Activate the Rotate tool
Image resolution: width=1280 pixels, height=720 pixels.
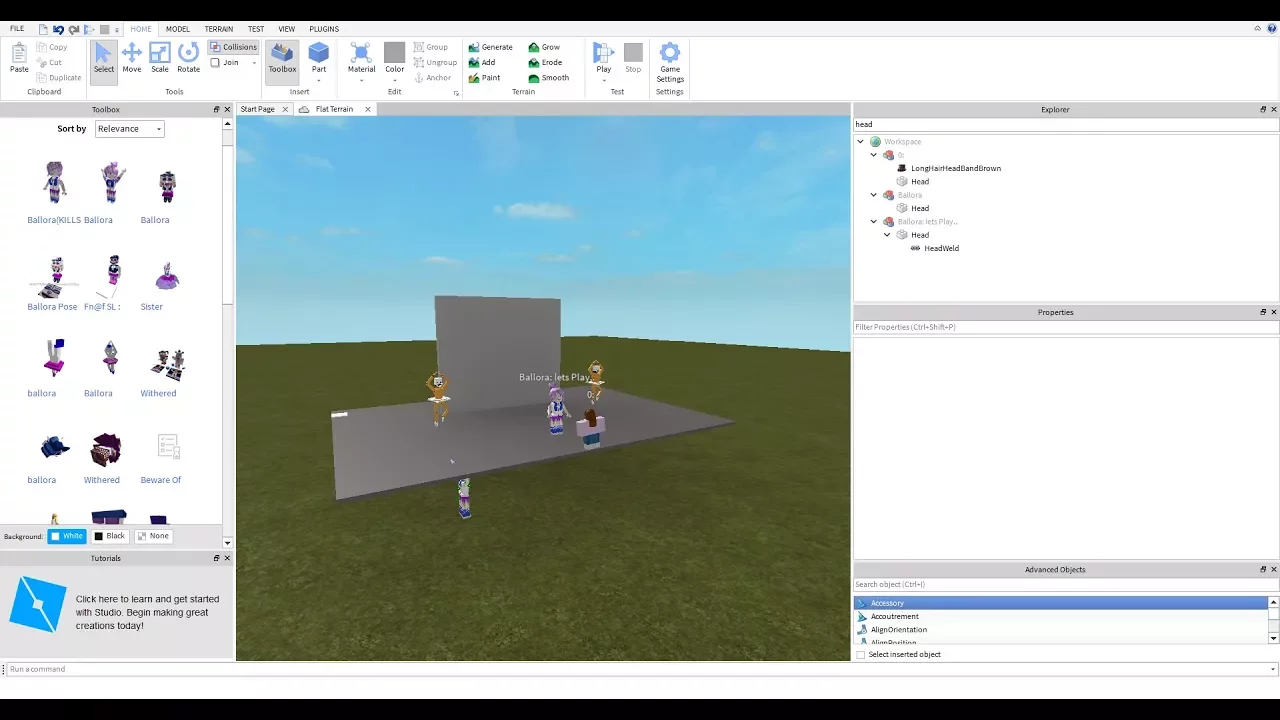click(x=188, y=58)
